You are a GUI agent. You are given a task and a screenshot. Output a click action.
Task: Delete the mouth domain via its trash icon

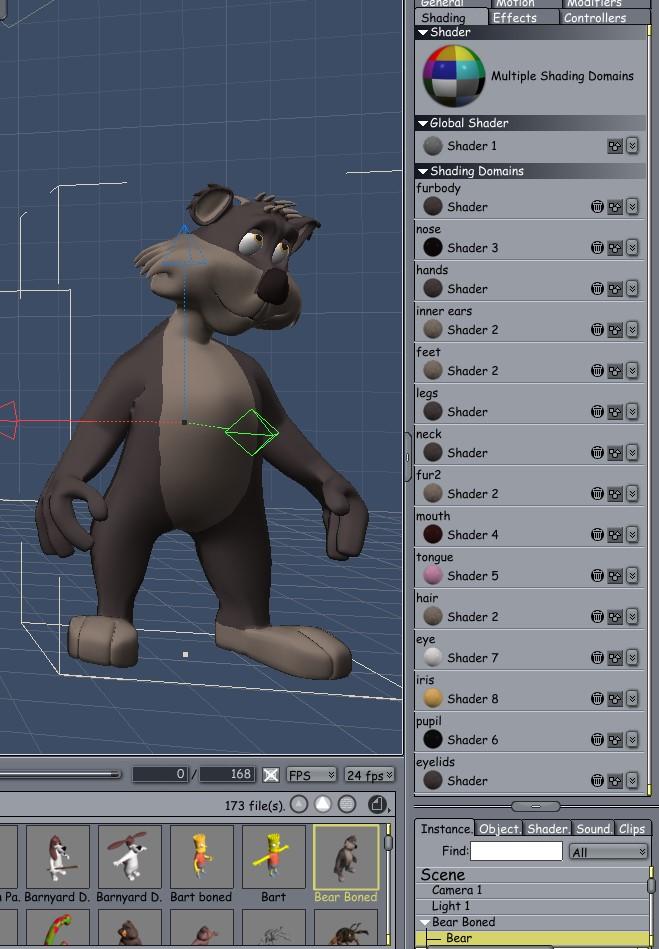click(597, 535)
